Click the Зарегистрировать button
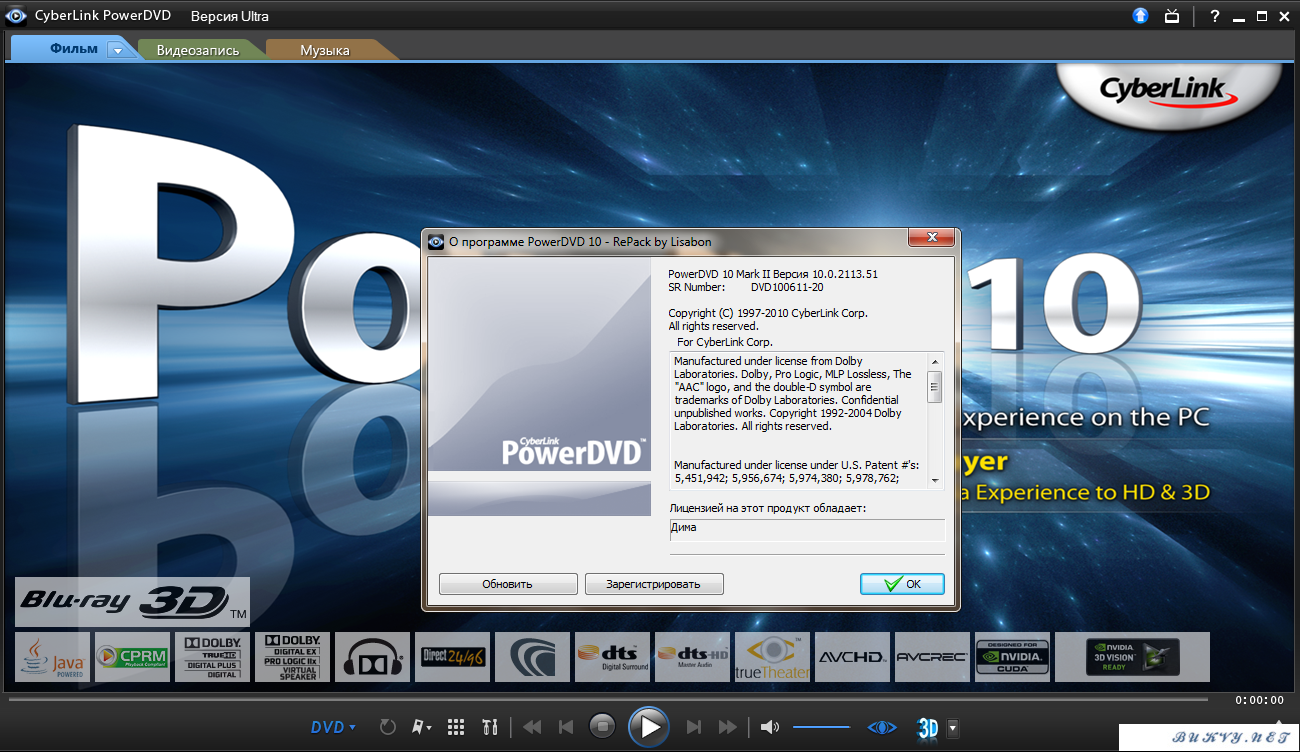The image size is (1300, 752). tap(654, 584)
